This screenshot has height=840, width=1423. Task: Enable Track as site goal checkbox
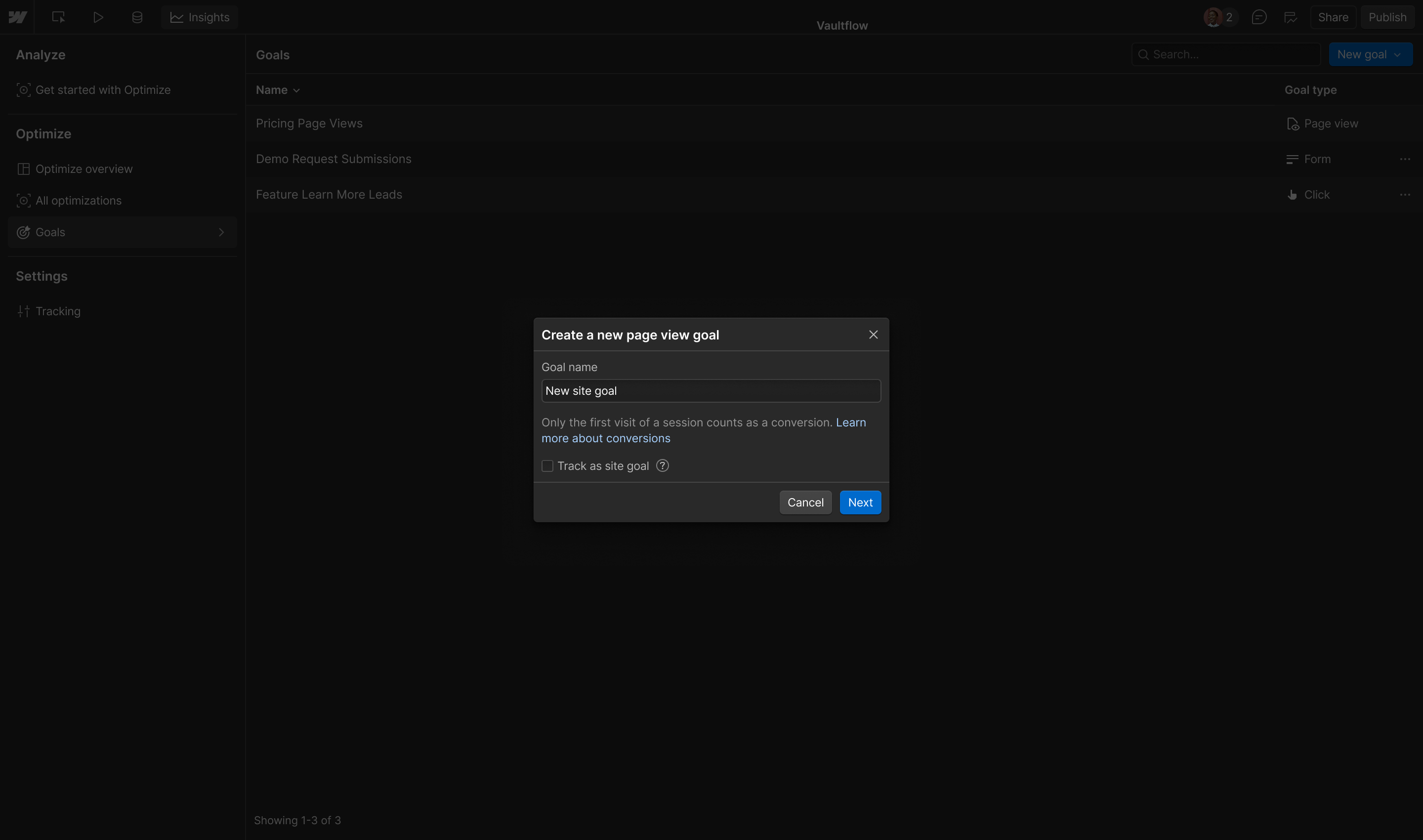pyautogui.click(x=547, y=466)
